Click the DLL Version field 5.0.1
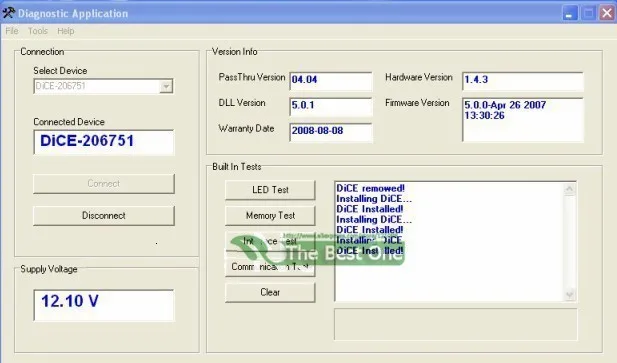617x363 pixels. point(331,106)
